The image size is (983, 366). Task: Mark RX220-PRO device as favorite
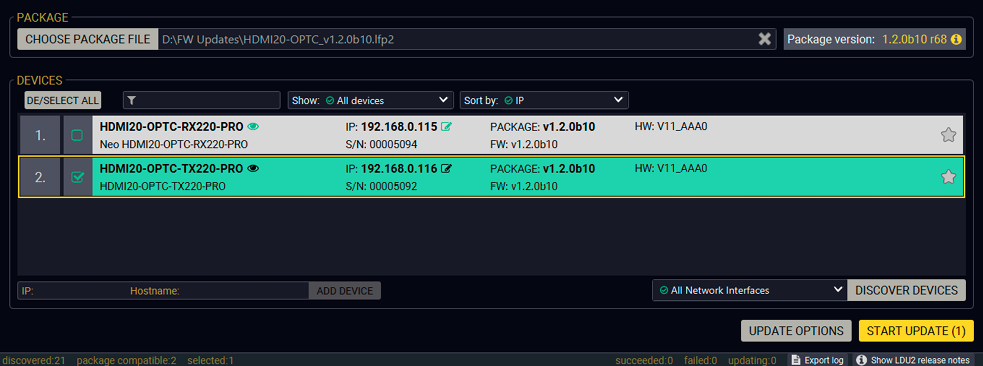948,135
